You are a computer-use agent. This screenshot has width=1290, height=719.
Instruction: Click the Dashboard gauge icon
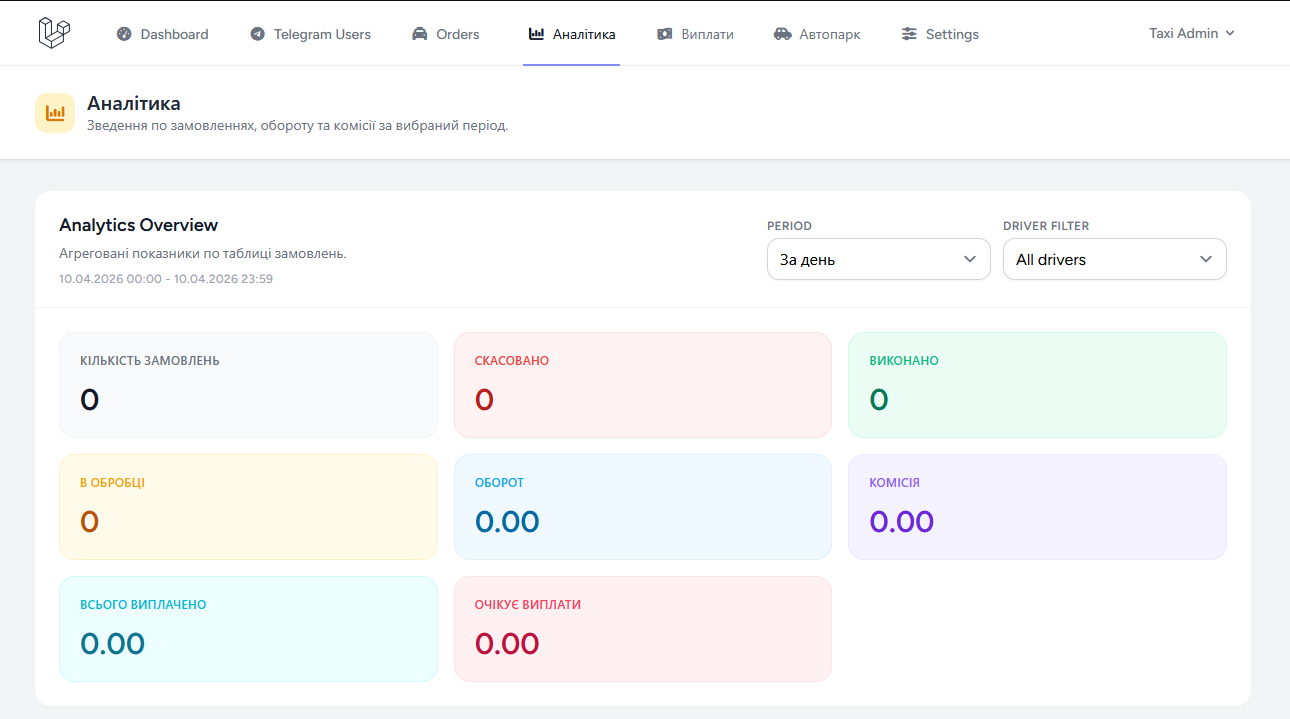tap(124, 34)
